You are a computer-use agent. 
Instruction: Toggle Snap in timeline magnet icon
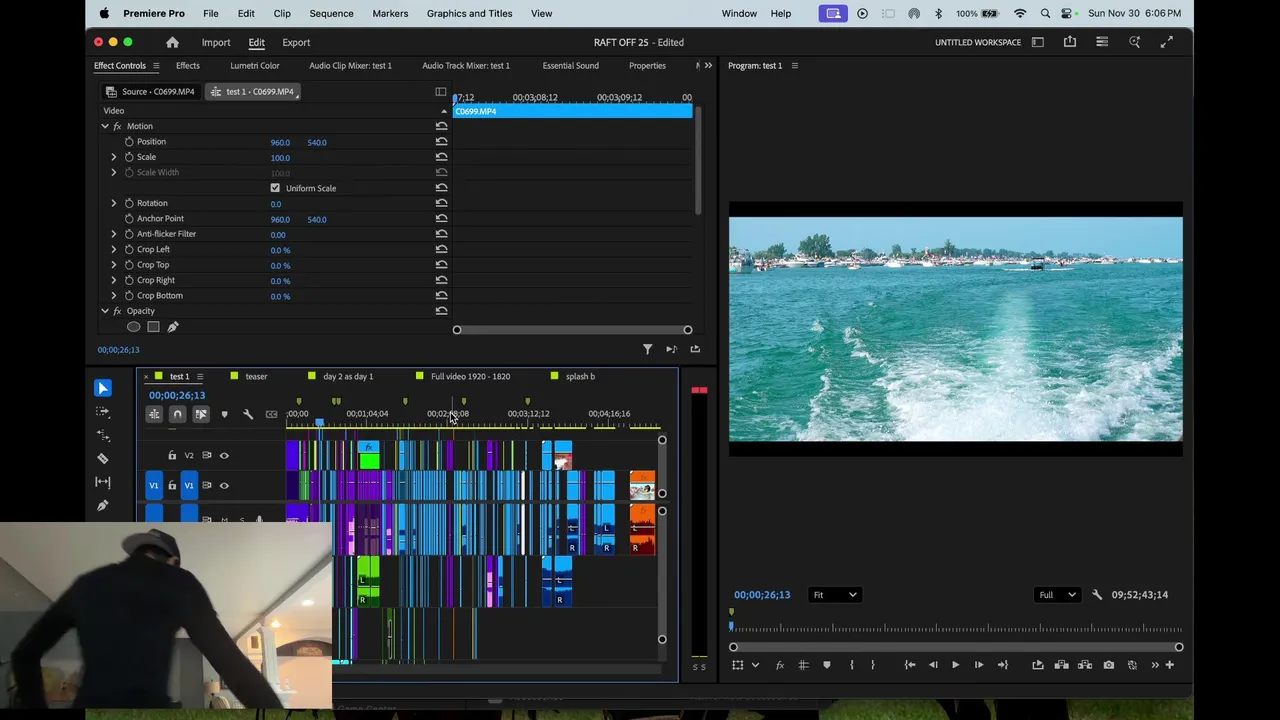click(x=177, y=414)
